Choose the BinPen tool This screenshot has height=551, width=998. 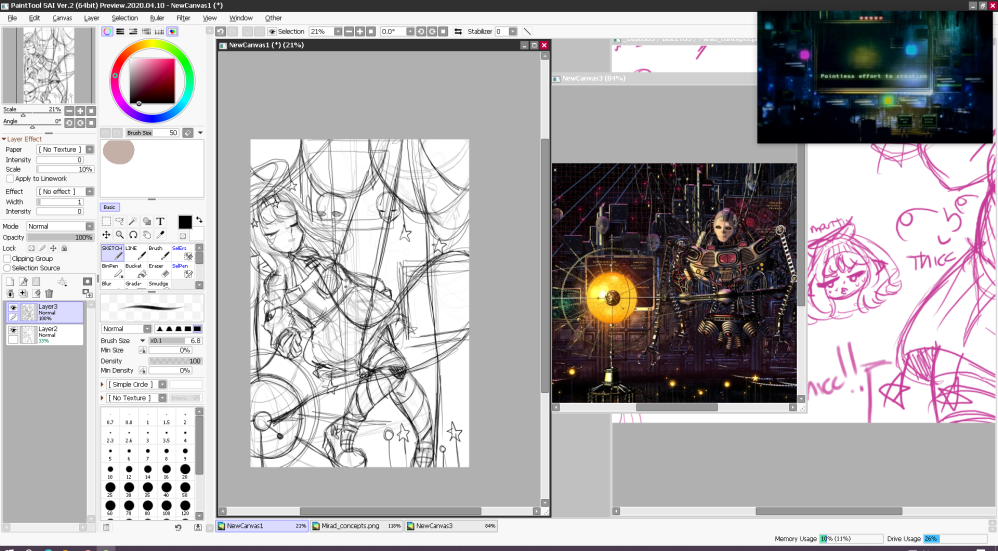112,270
